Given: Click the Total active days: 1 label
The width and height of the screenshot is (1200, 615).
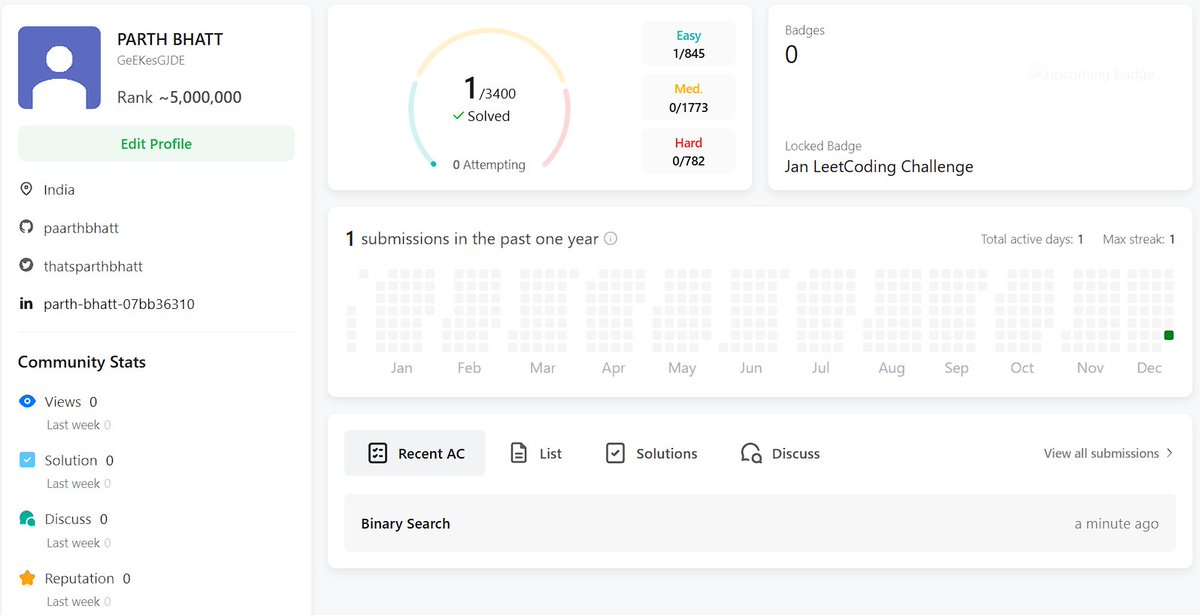Looking at the screenshot, I should [1032, 240].
